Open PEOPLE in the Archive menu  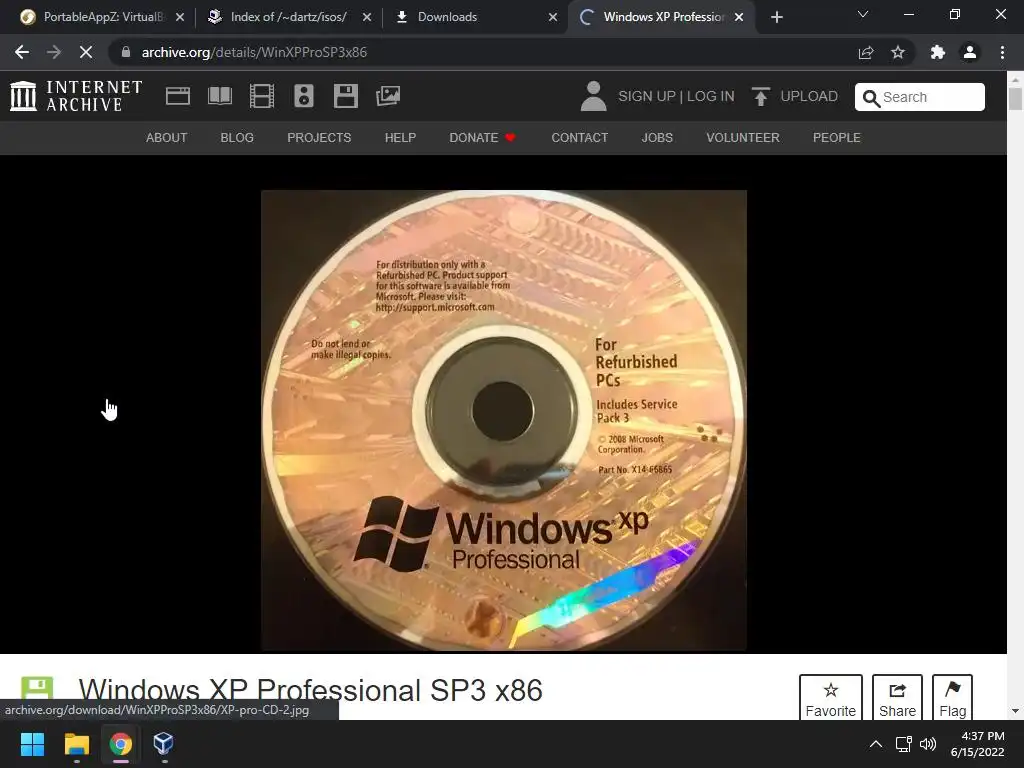click(837, 138)
